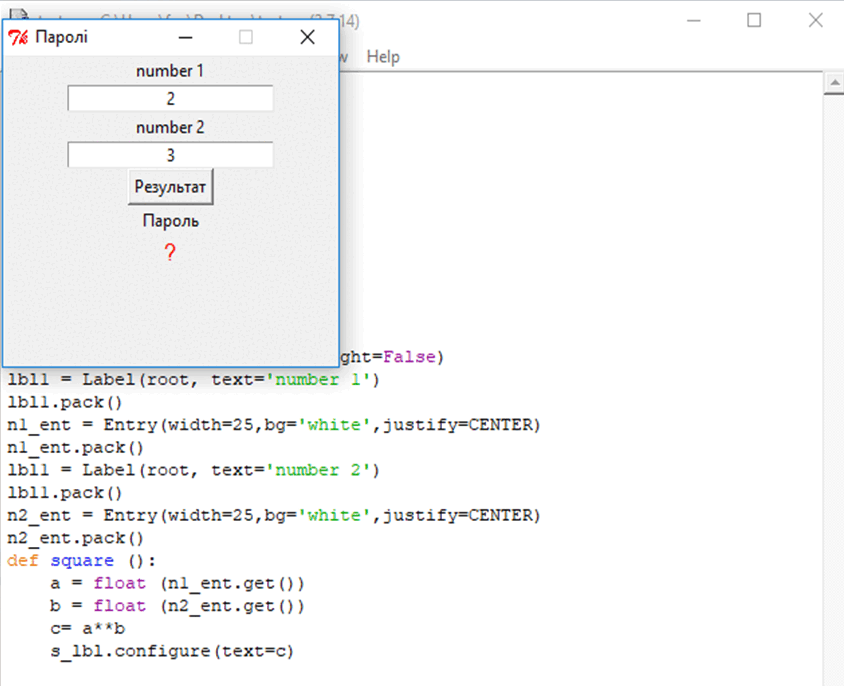This screenshot has width=846, height=688.
Task: Click the 's_lbl.configure(text=c)' code line
Action: click(172, 651)
